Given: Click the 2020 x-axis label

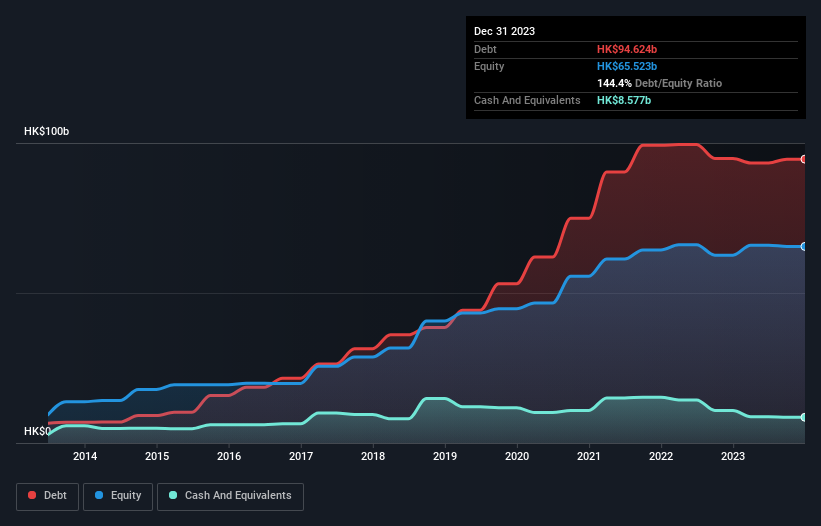Looking at the screenshot, I should tap(517, 456).
